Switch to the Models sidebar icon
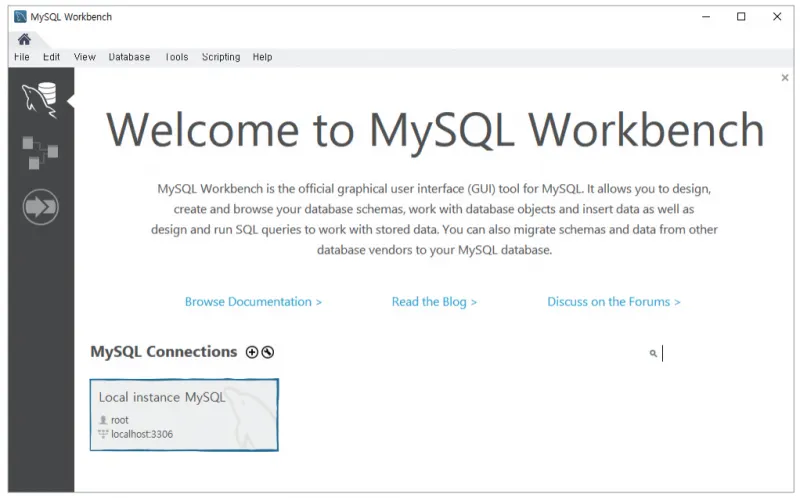Screen dimensions: 800x498 pos(40,153)
